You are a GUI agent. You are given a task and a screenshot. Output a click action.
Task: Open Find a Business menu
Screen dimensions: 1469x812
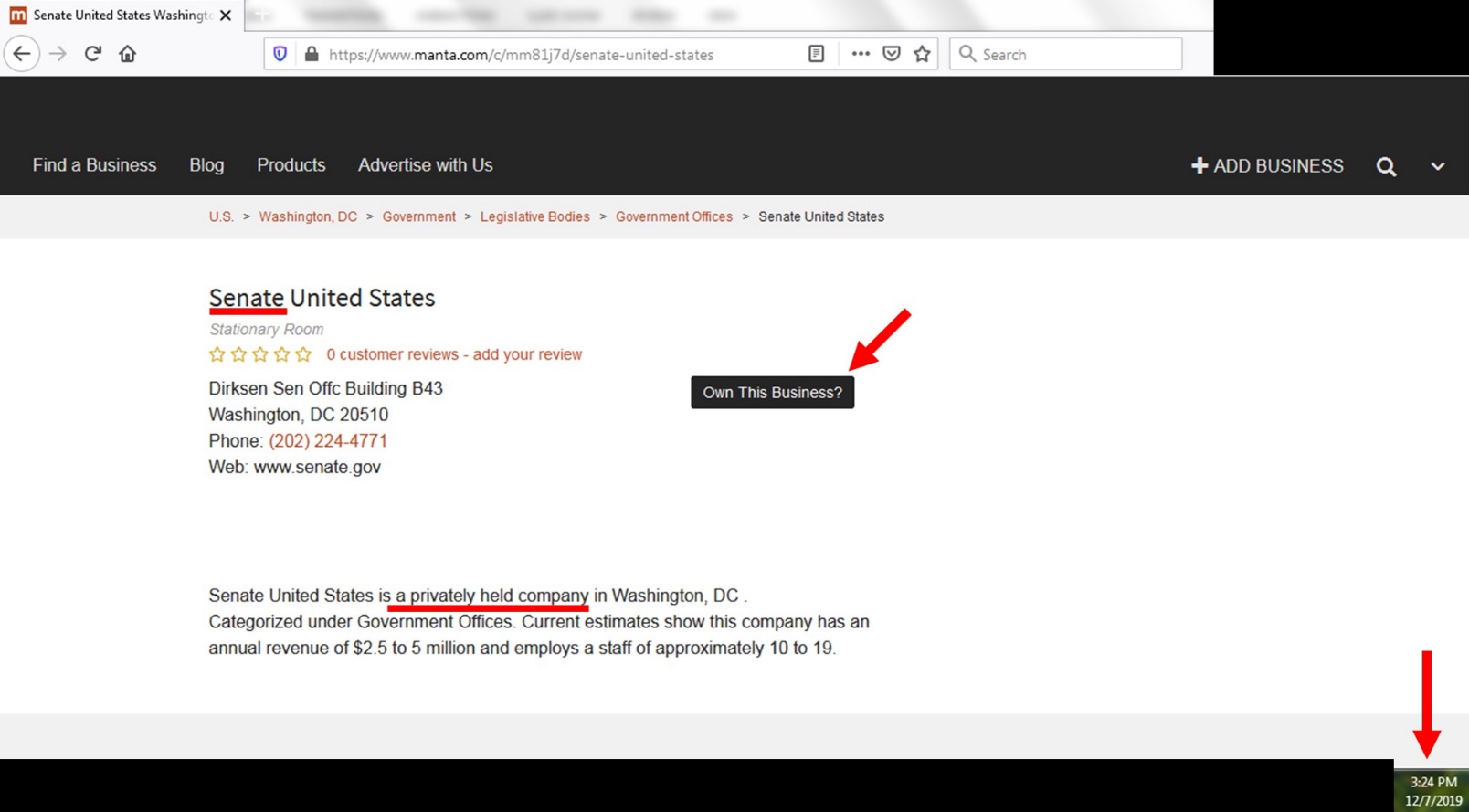[94, 165]
